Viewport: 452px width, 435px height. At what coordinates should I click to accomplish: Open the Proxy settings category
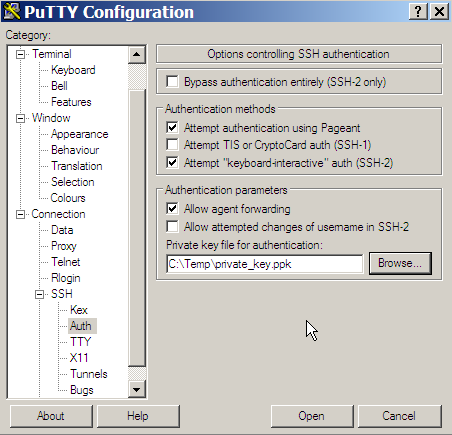point(64,246)
